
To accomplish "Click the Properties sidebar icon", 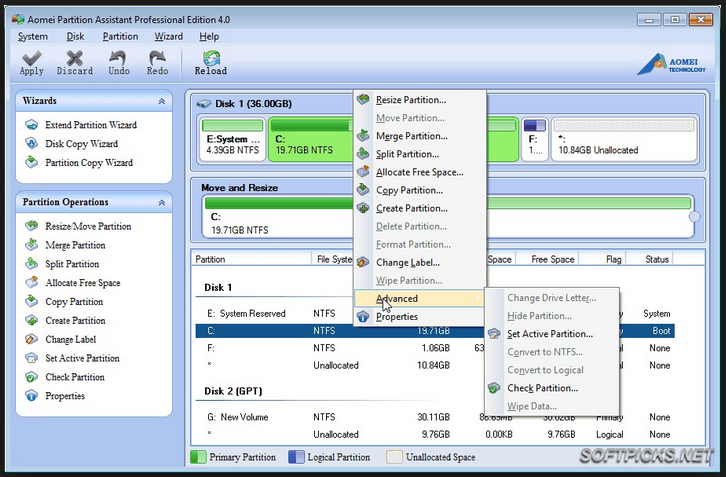I will pos(31,396).
